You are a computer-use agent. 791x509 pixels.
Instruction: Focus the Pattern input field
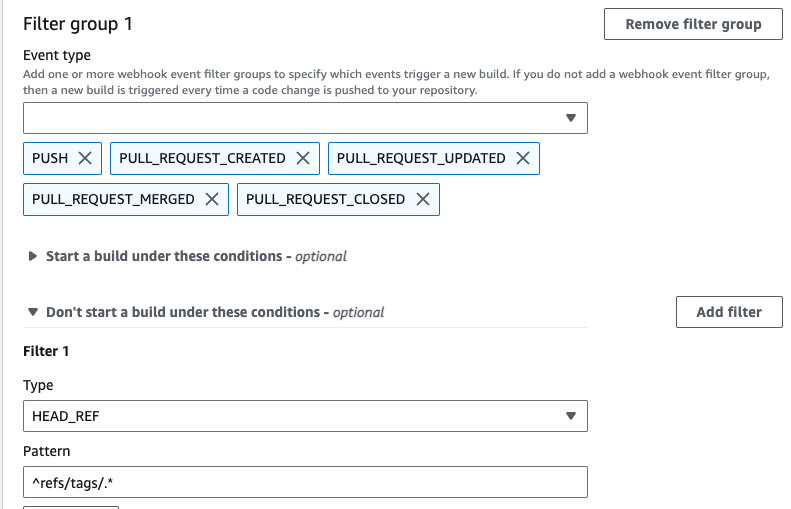(x=305, y=483)
